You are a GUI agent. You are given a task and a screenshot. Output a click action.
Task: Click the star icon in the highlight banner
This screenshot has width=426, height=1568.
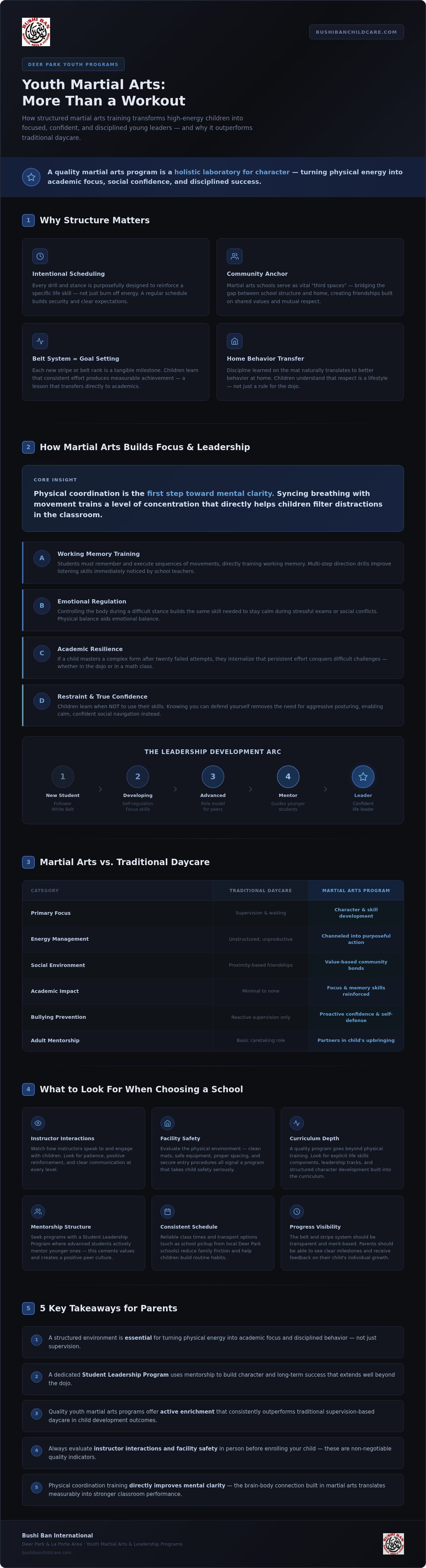tap(31, 177)
